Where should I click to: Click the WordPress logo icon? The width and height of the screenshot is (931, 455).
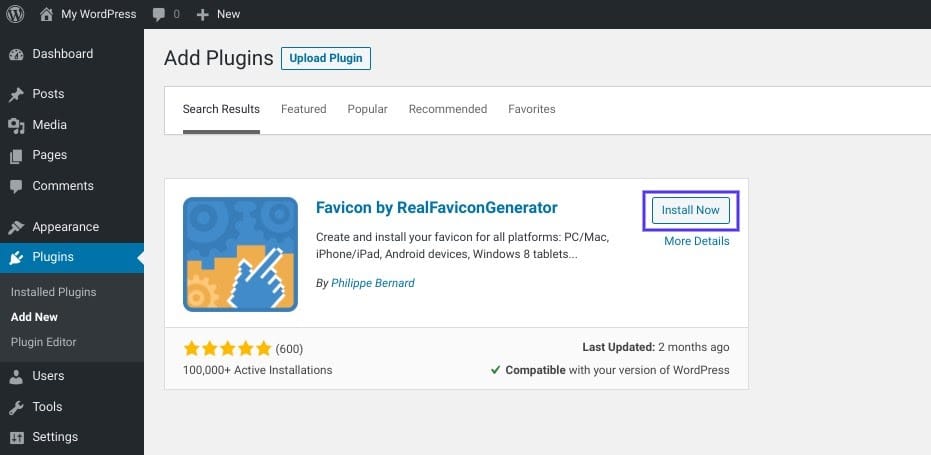(x=16, y=14)
